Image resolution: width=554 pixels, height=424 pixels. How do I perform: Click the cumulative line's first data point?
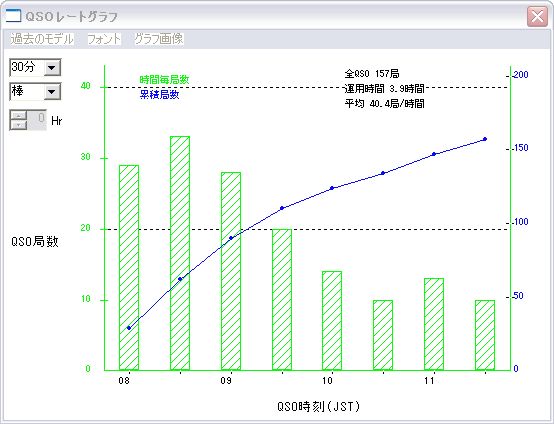click(x=129, y=328)
